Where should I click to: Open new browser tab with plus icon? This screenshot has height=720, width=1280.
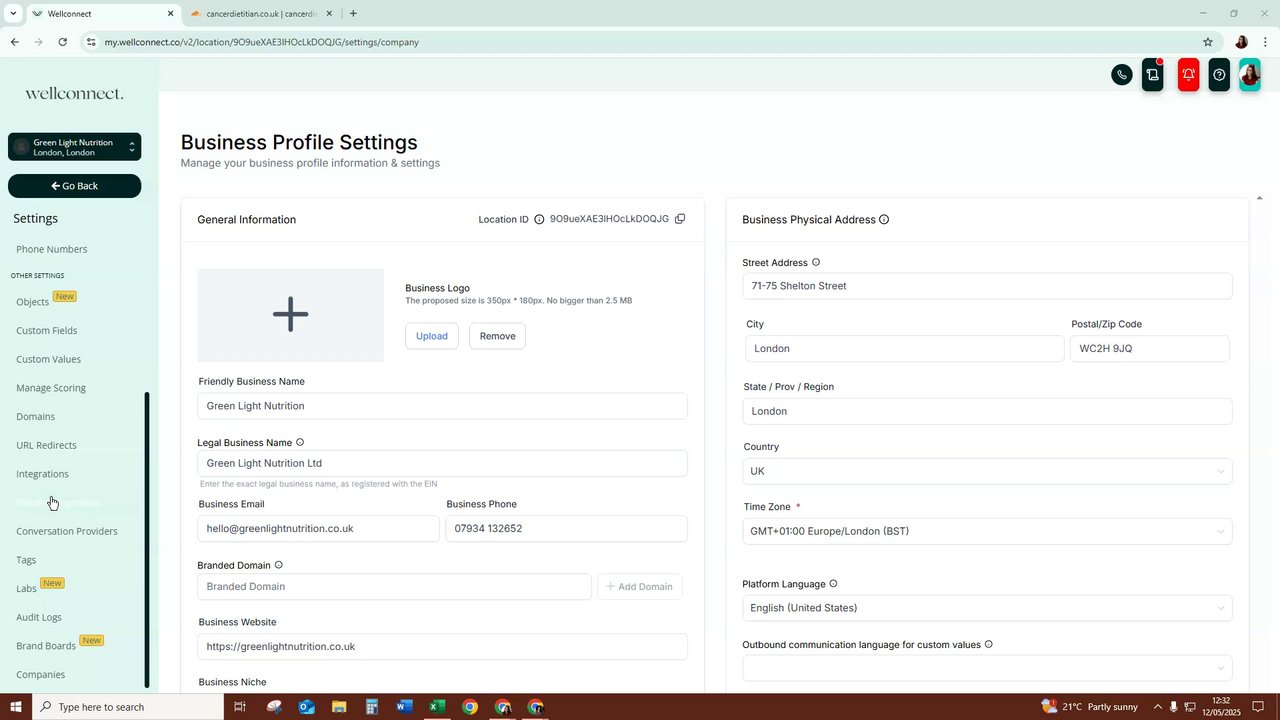click(x=353, y=14)
